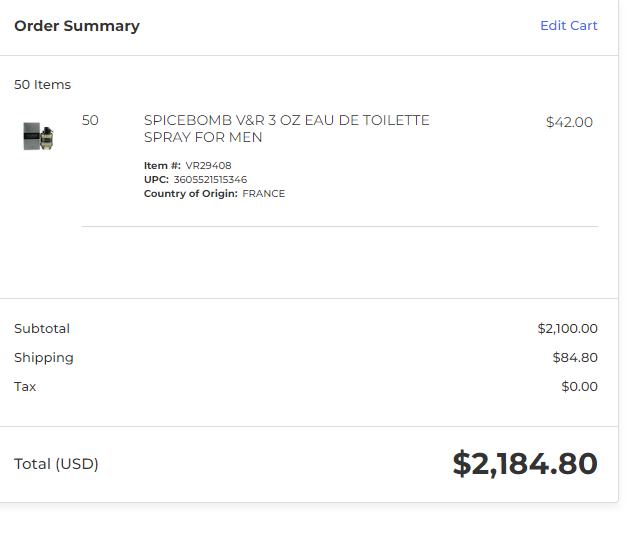Click the $2,100.00 subtotal amount

[x=567, y=329]
